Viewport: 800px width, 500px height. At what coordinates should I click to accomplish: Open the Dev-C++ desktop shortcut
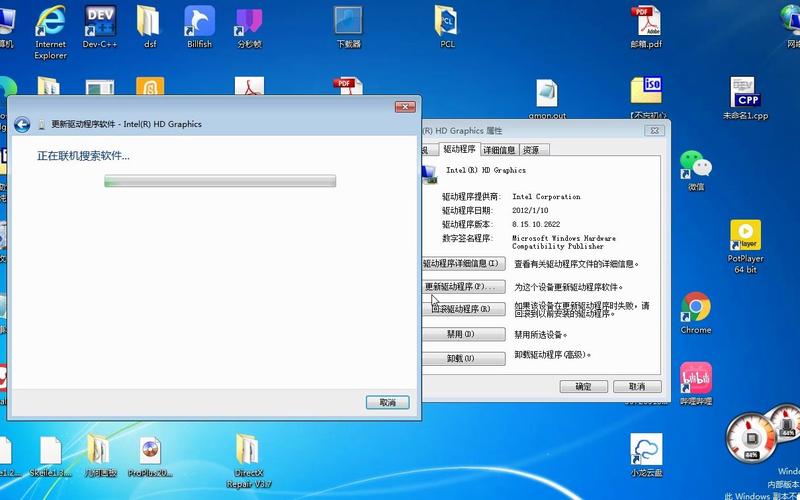[99, 22]
